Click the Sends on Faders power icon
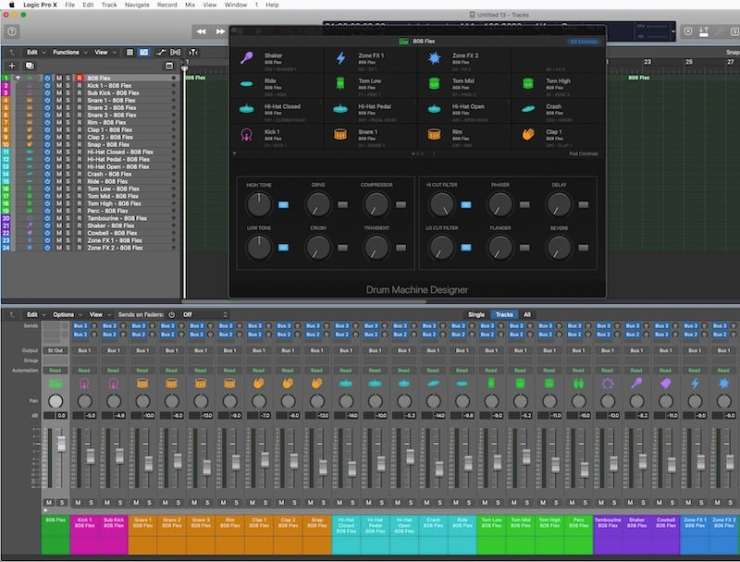Screen dimensions: 740x562 click(172, 315)
